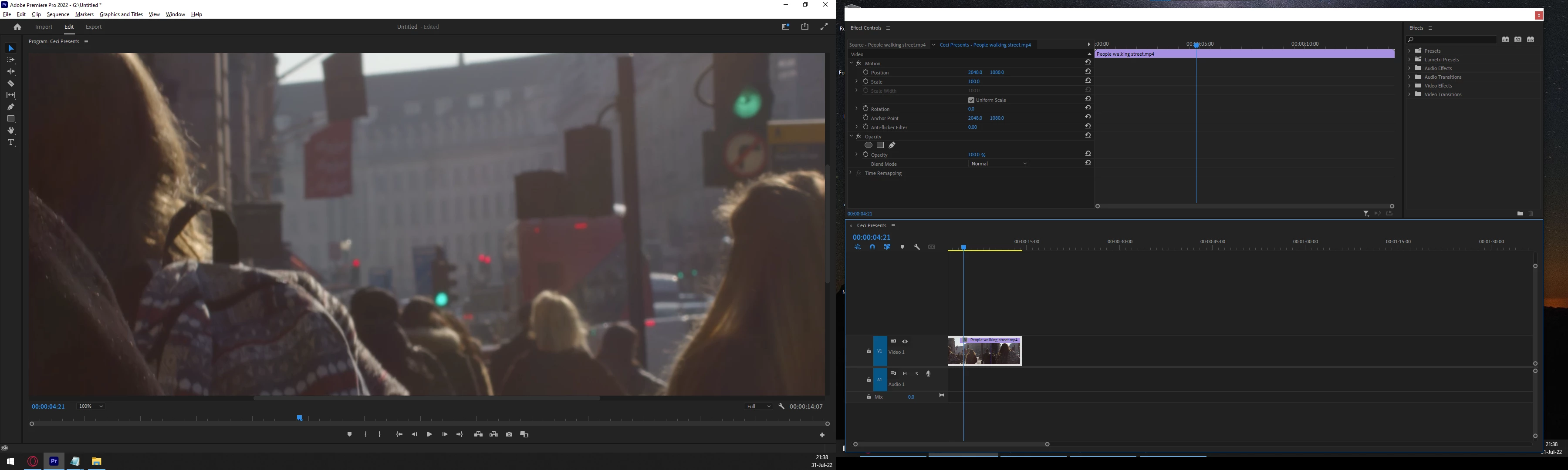Select the Hand tool
The width and height of the screenshot is (1568, 470).
[x=11, y=131]
